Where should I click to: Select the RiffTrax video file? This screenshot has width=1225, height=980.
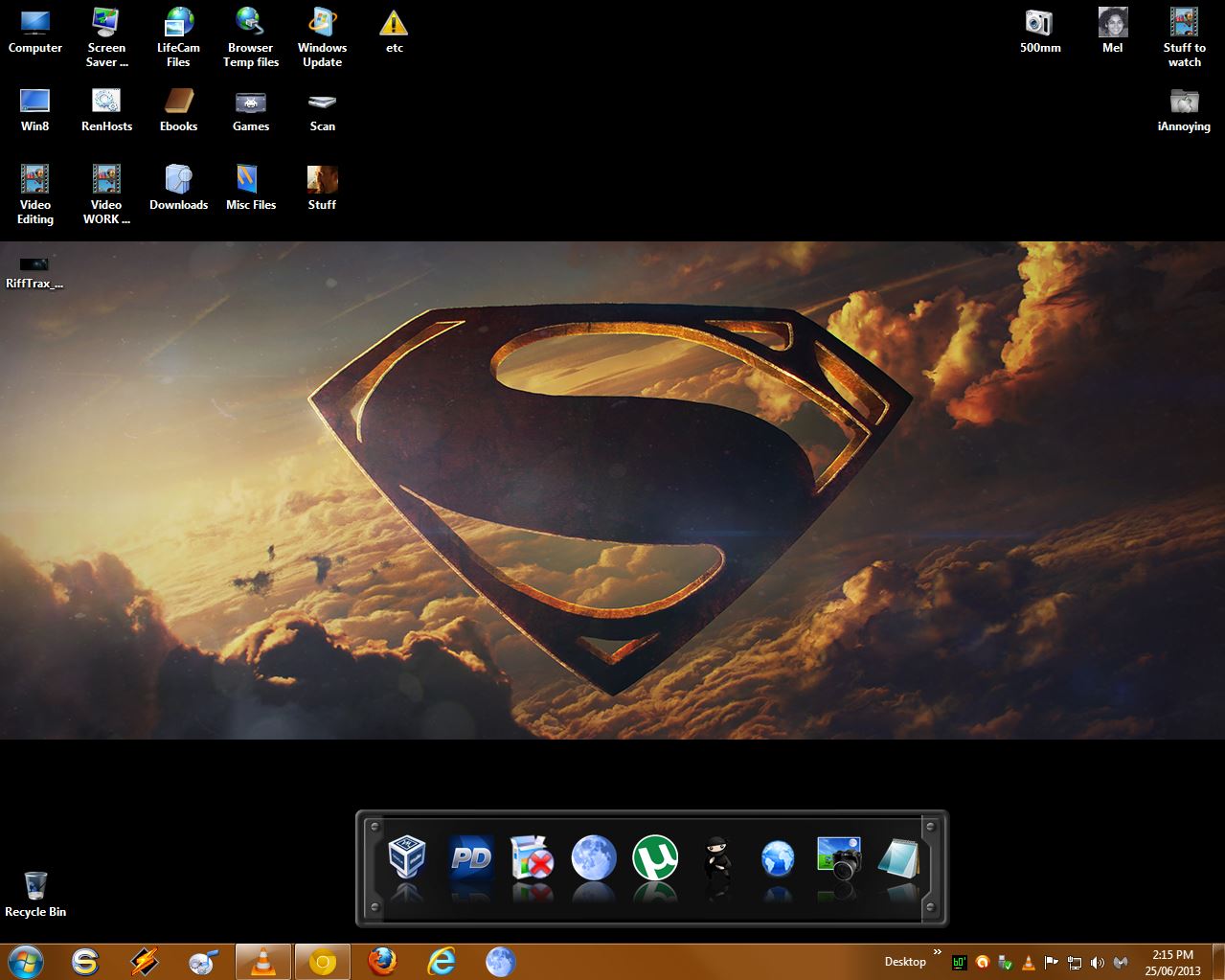coord(34,273)
